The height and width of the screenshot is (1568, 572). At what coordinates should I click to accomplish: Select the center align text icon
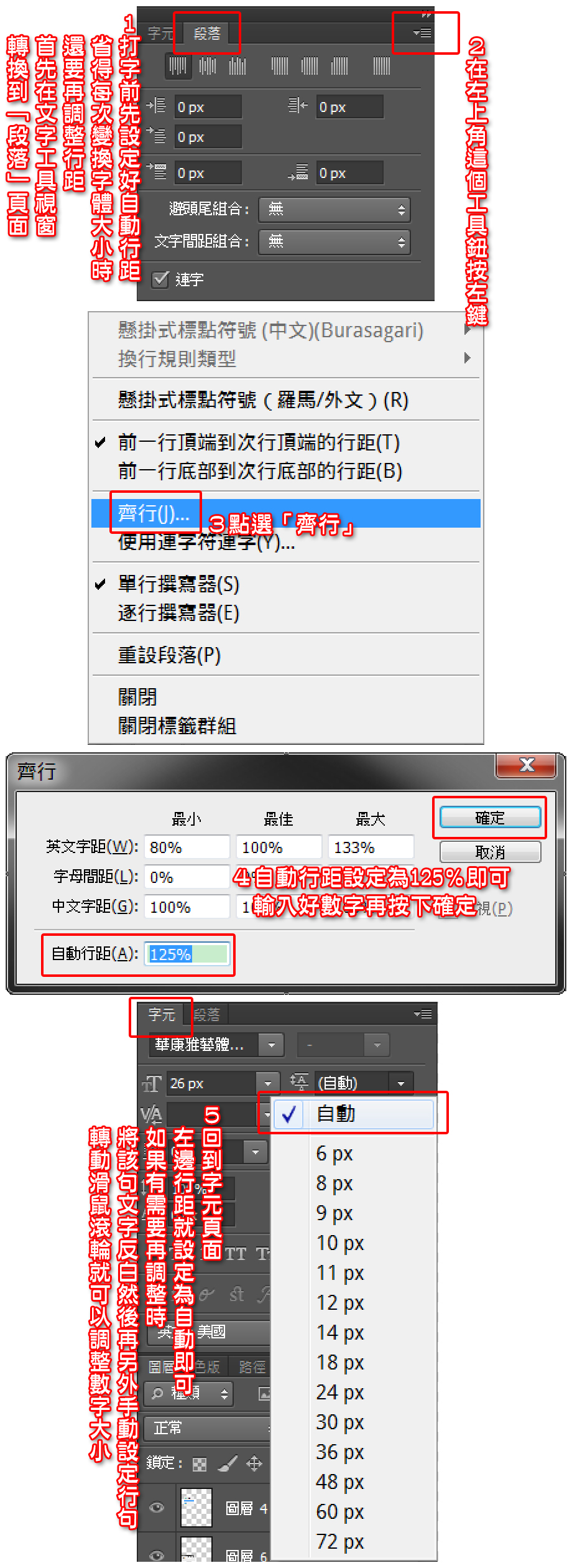(208, 66)
